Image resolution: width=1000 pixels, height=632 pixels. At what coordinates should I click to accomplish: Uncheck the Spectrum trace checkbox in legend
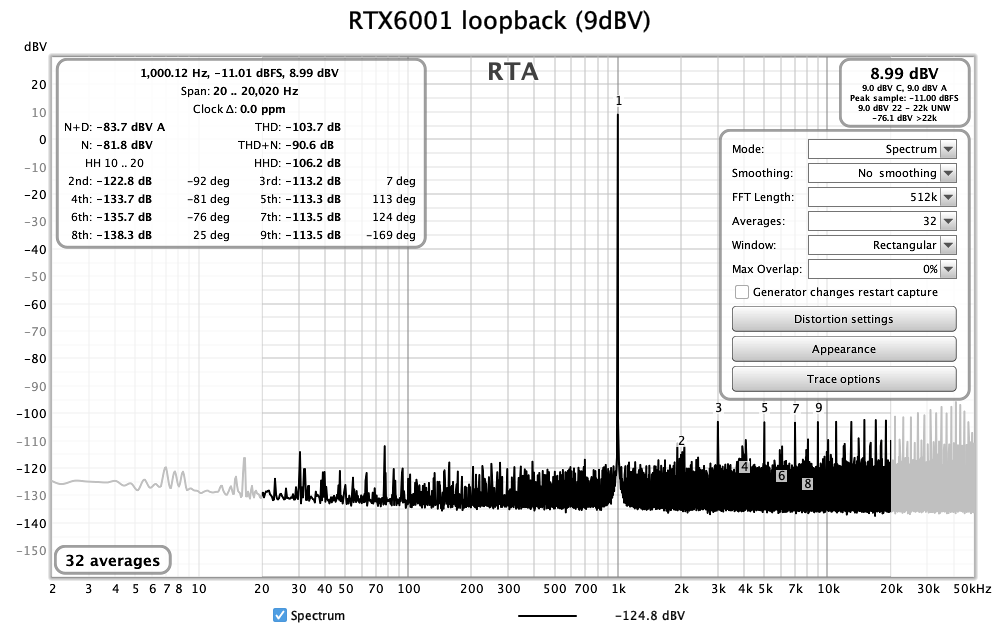pyautogui.click(x=279, y=615)
